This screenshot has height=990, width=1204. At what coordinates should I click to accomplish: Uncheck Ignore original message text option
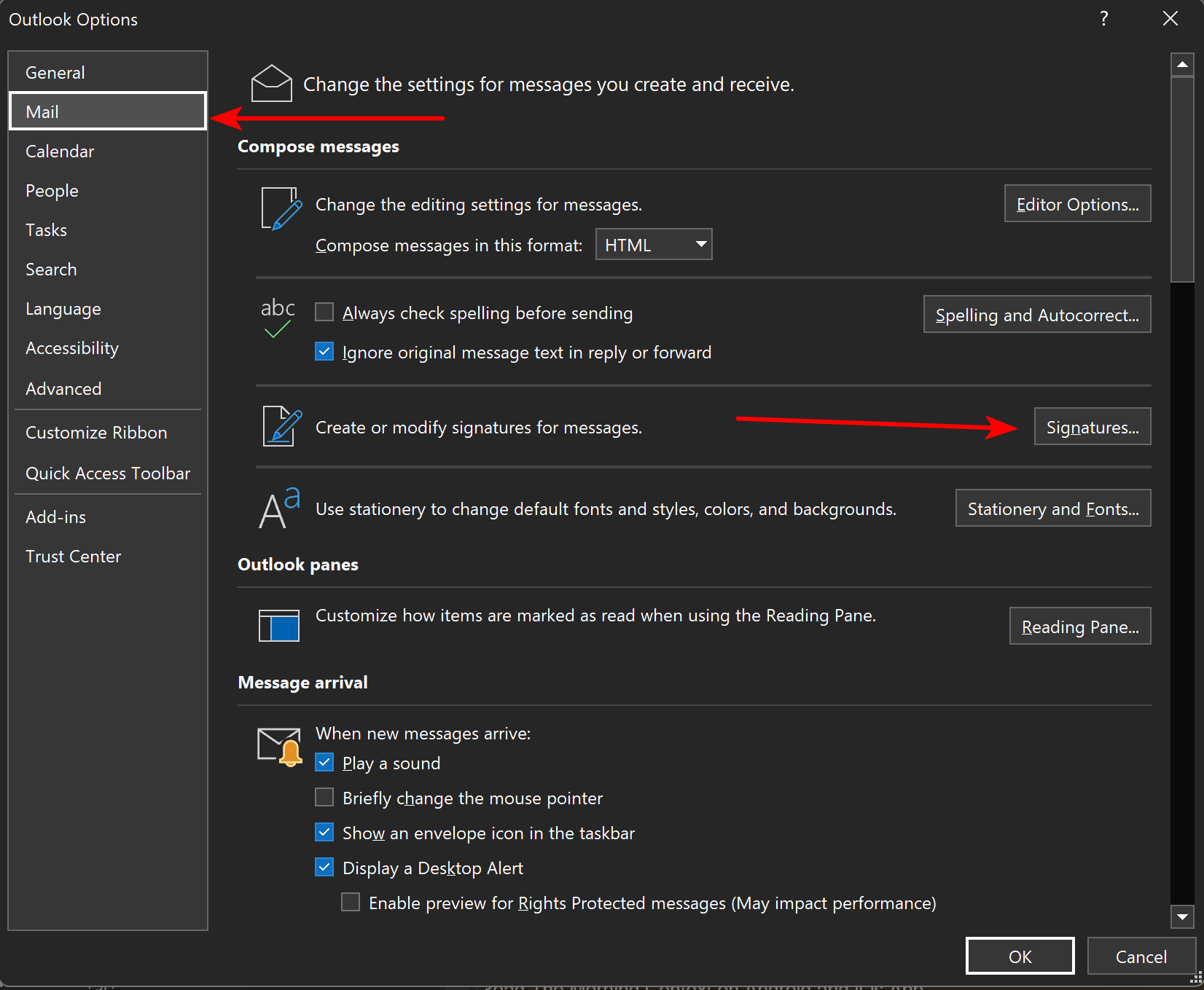(x=324, y=352)
